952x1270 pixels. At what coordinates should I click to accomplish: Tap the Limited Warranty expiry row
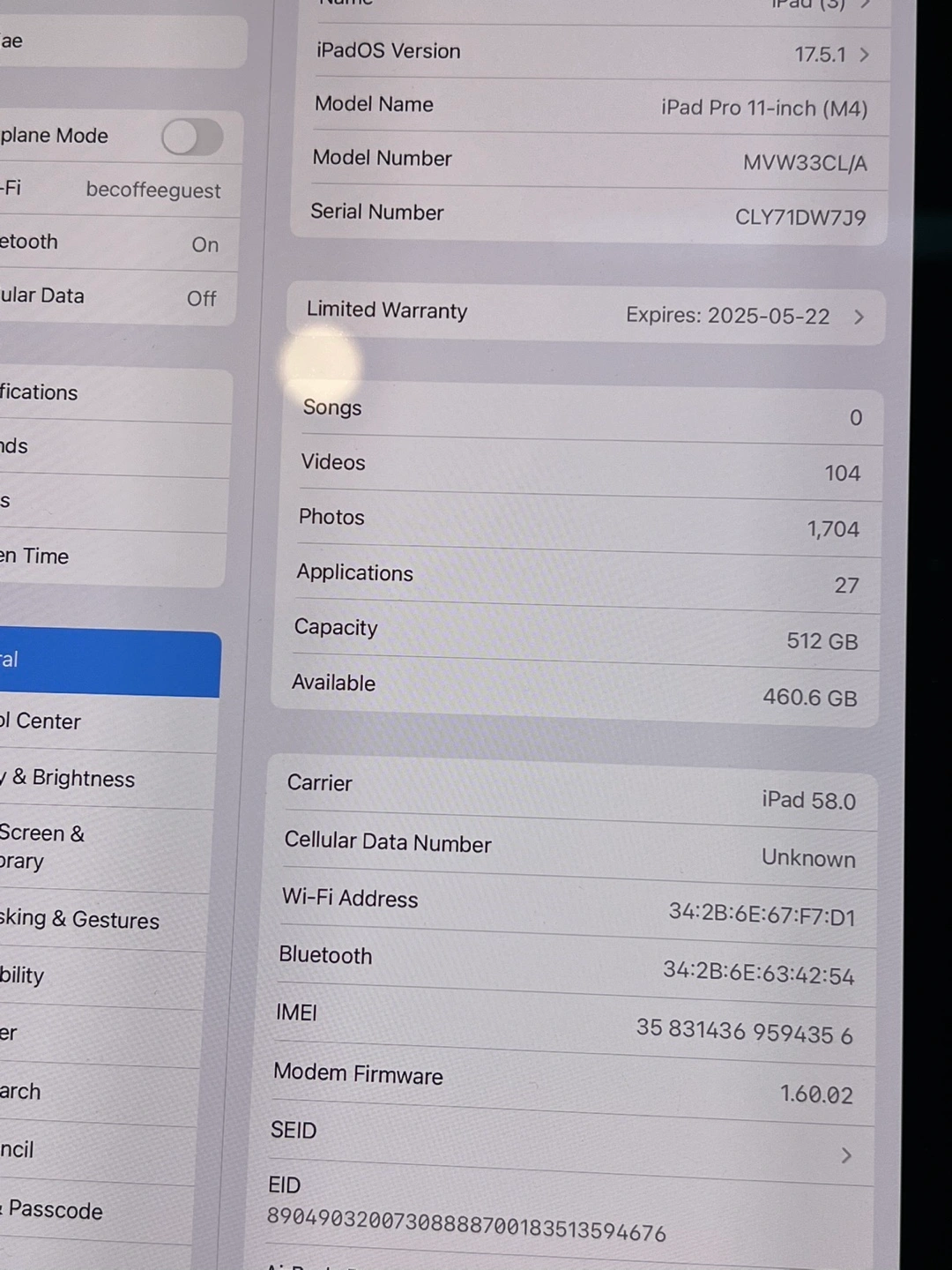point(586,314)
